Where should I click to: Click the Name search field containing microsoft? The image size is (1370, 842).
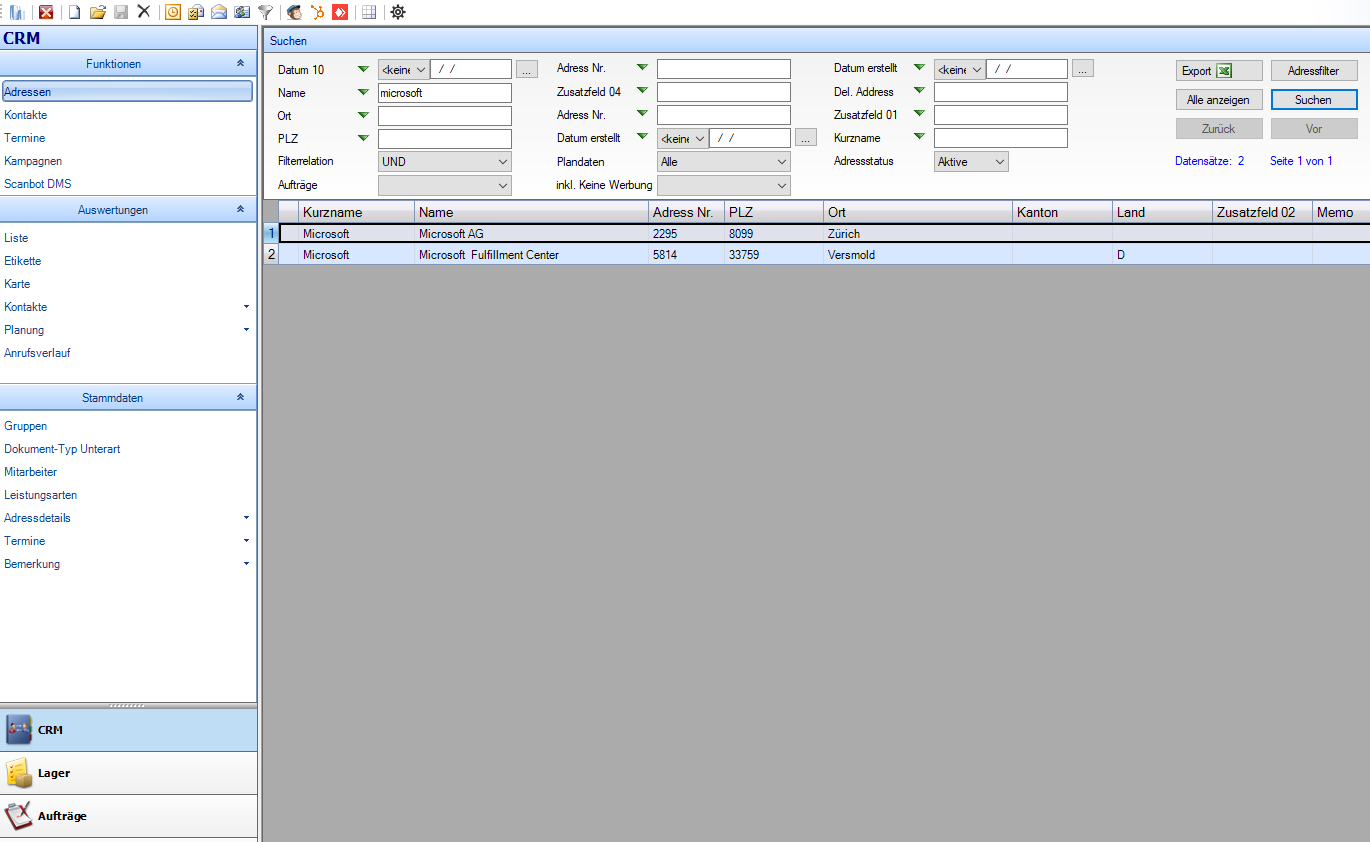click(444, 92)
